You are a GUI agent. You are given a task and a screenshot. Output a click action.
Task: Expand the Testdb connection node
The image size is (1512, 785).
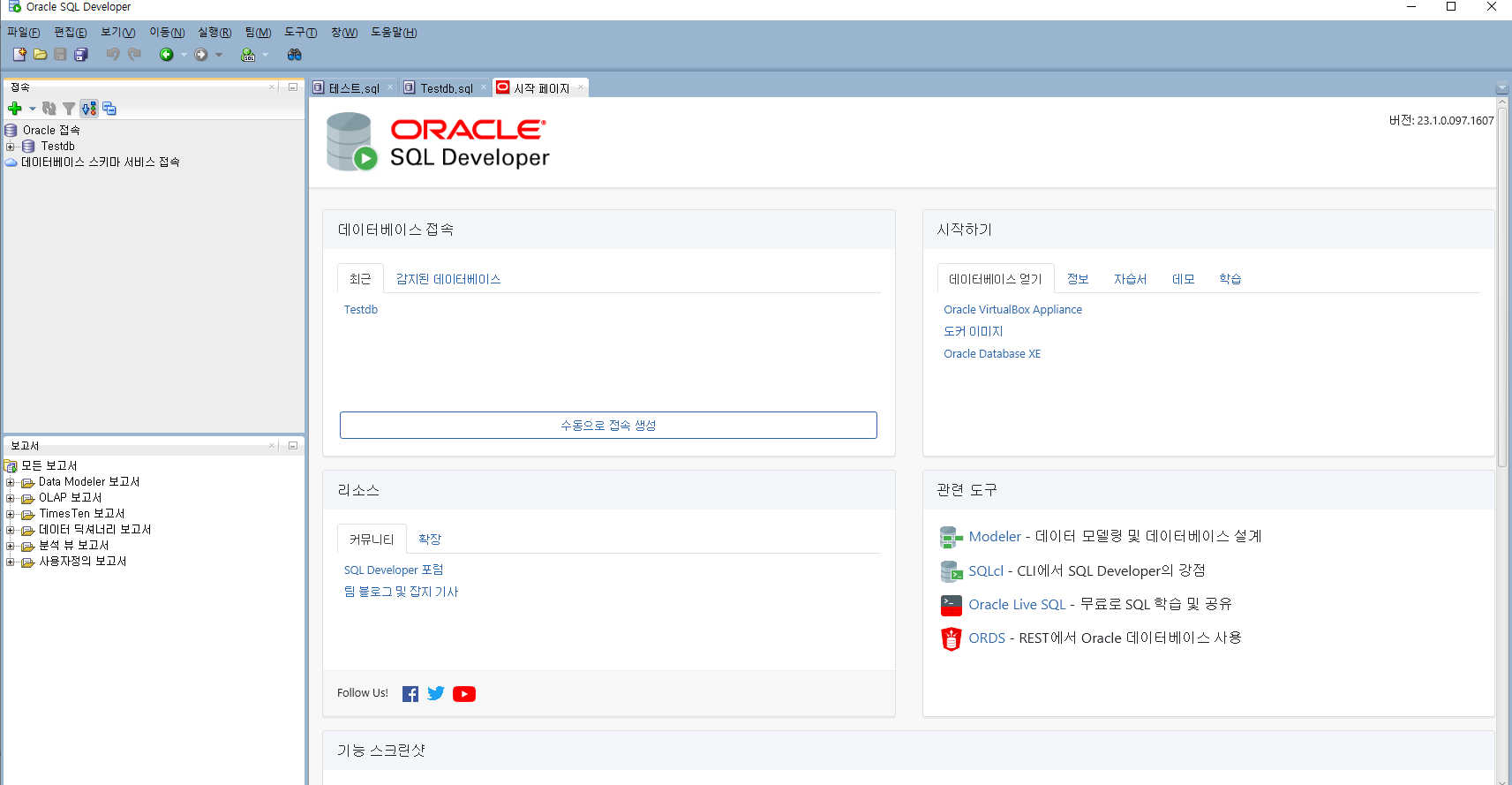11,147
